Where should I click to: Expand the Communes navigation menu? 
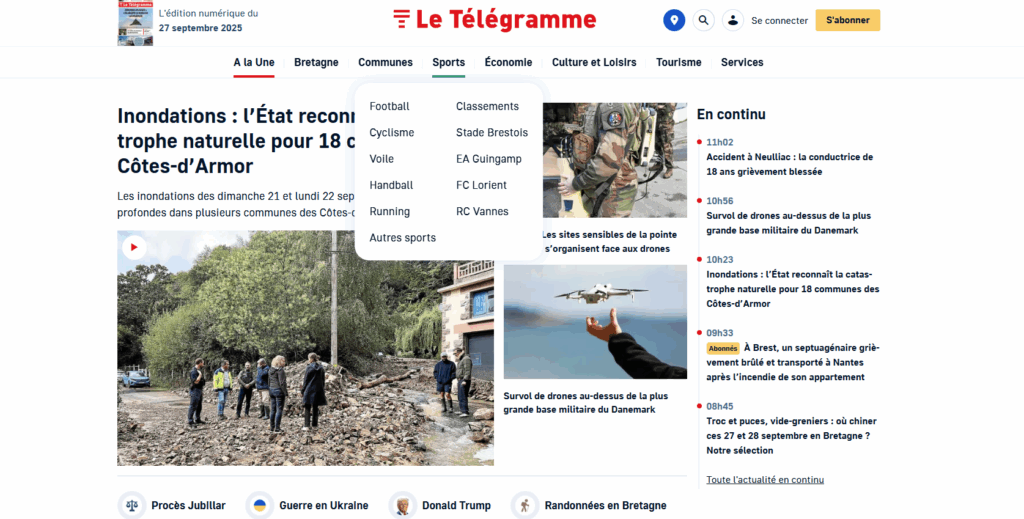(x=385, y=63)
